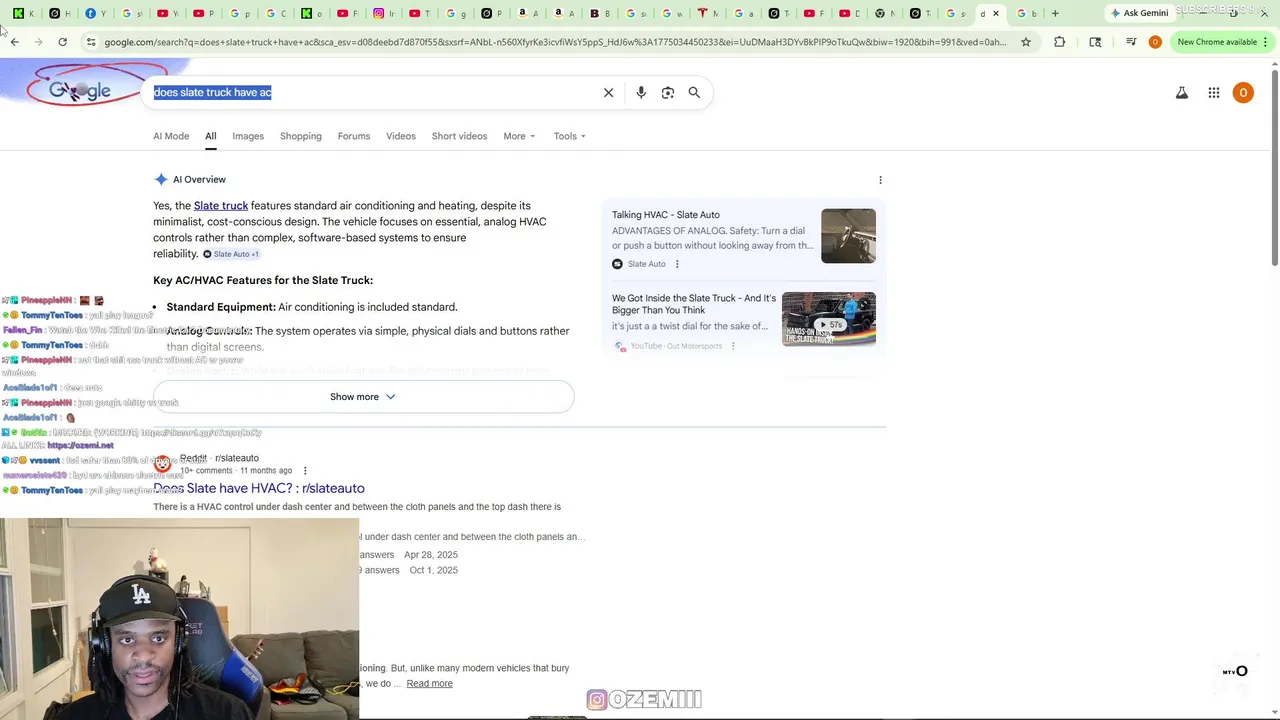Open options for Slate Auto source
This screenshot has height=720, width=1280.
click(x=677, y=264)
